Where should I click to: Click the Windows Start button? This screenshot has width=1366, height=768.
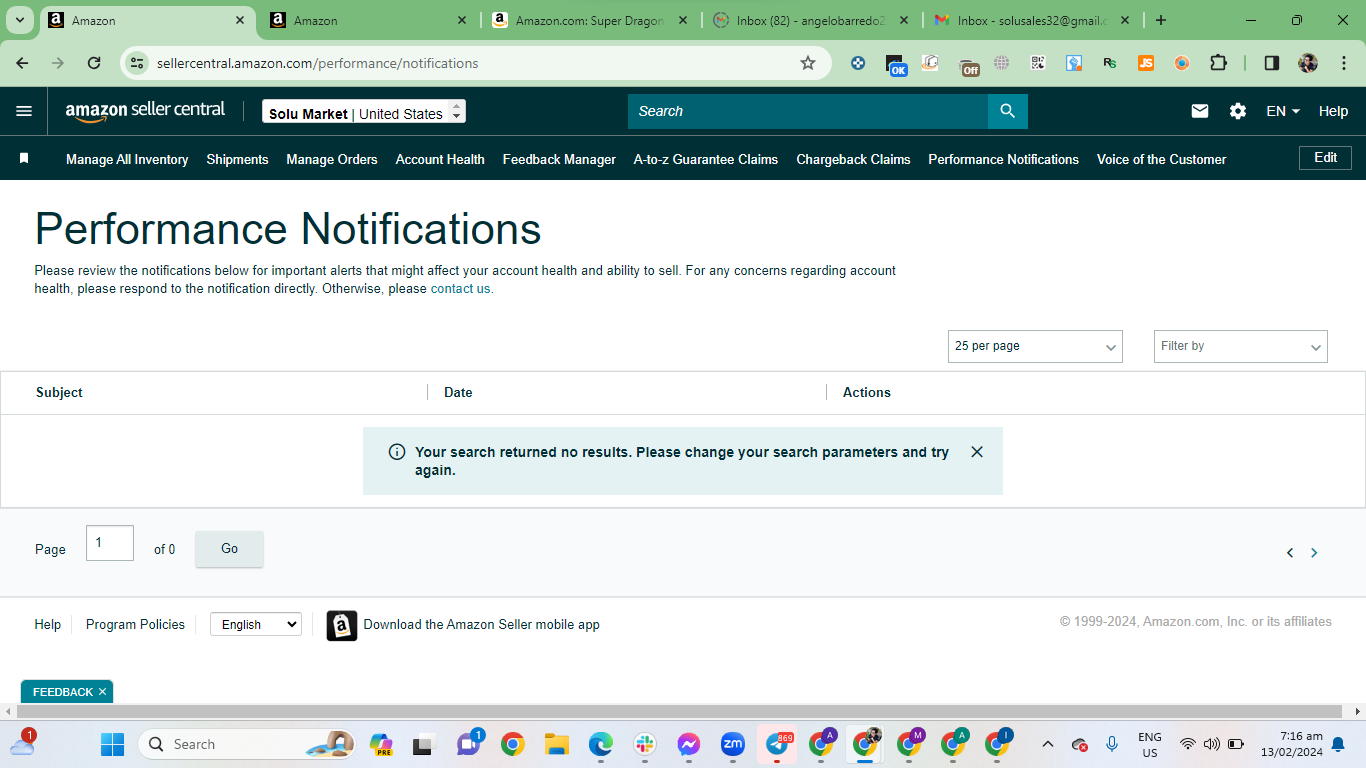click(x=112, y=744)
